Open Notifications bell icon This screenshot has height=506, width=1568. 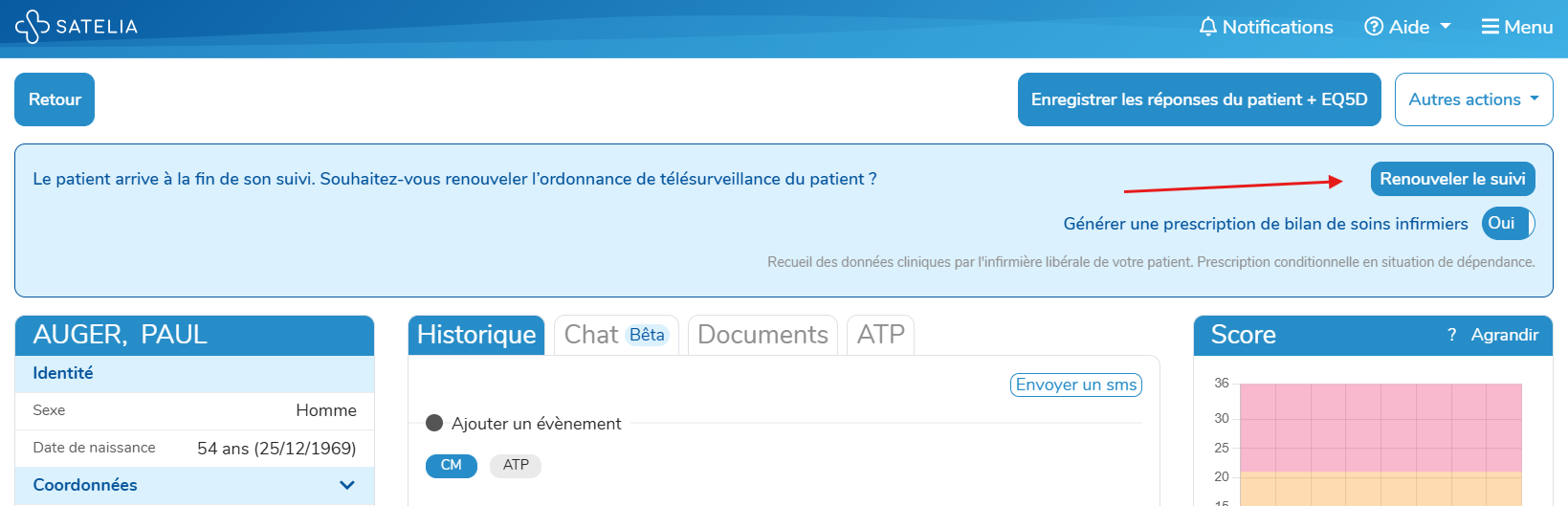tap(1208, 27)
